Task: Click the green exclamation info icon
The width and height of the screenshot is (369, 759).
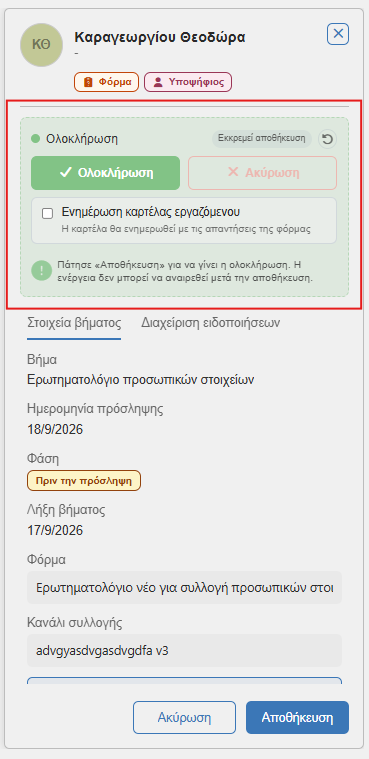Action: point(42,270)
